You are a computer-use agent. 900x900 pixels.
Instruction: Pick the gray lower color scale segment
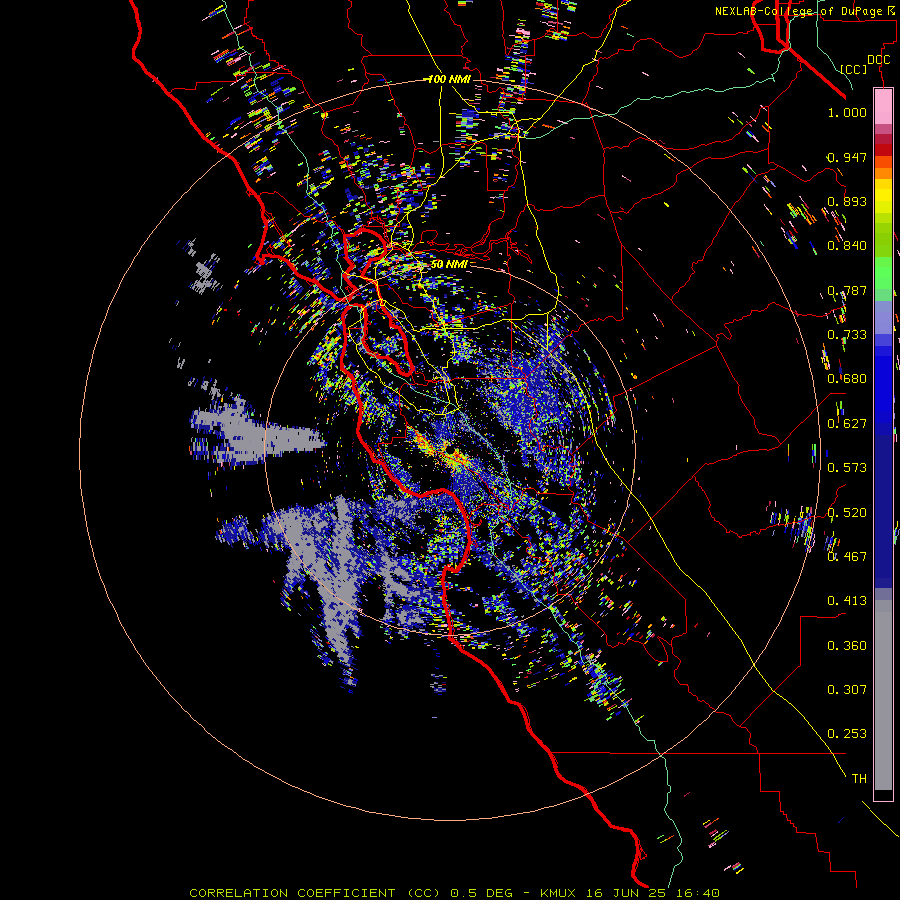pos(883,695)
